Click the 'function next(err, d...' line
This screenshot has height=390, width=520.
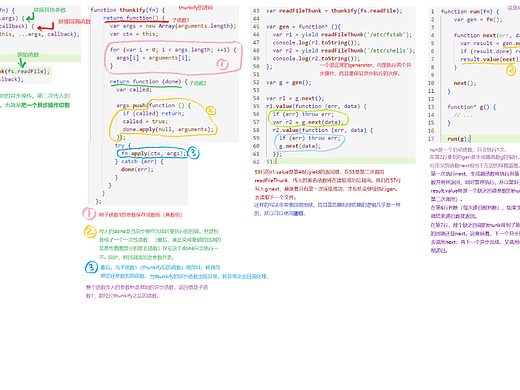(x=487, y=35)
